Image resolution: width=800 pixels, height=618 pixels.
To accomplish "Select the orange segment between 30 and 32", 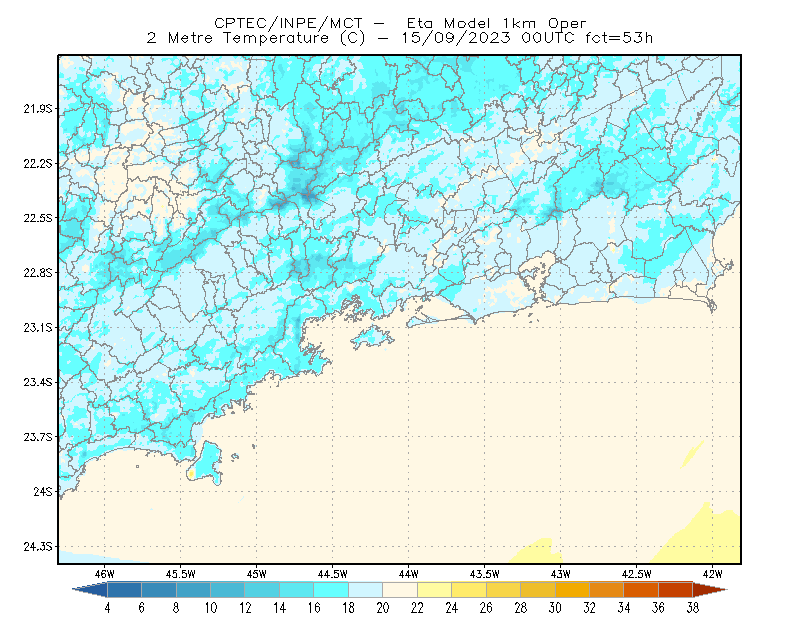I will coord(572,590).
